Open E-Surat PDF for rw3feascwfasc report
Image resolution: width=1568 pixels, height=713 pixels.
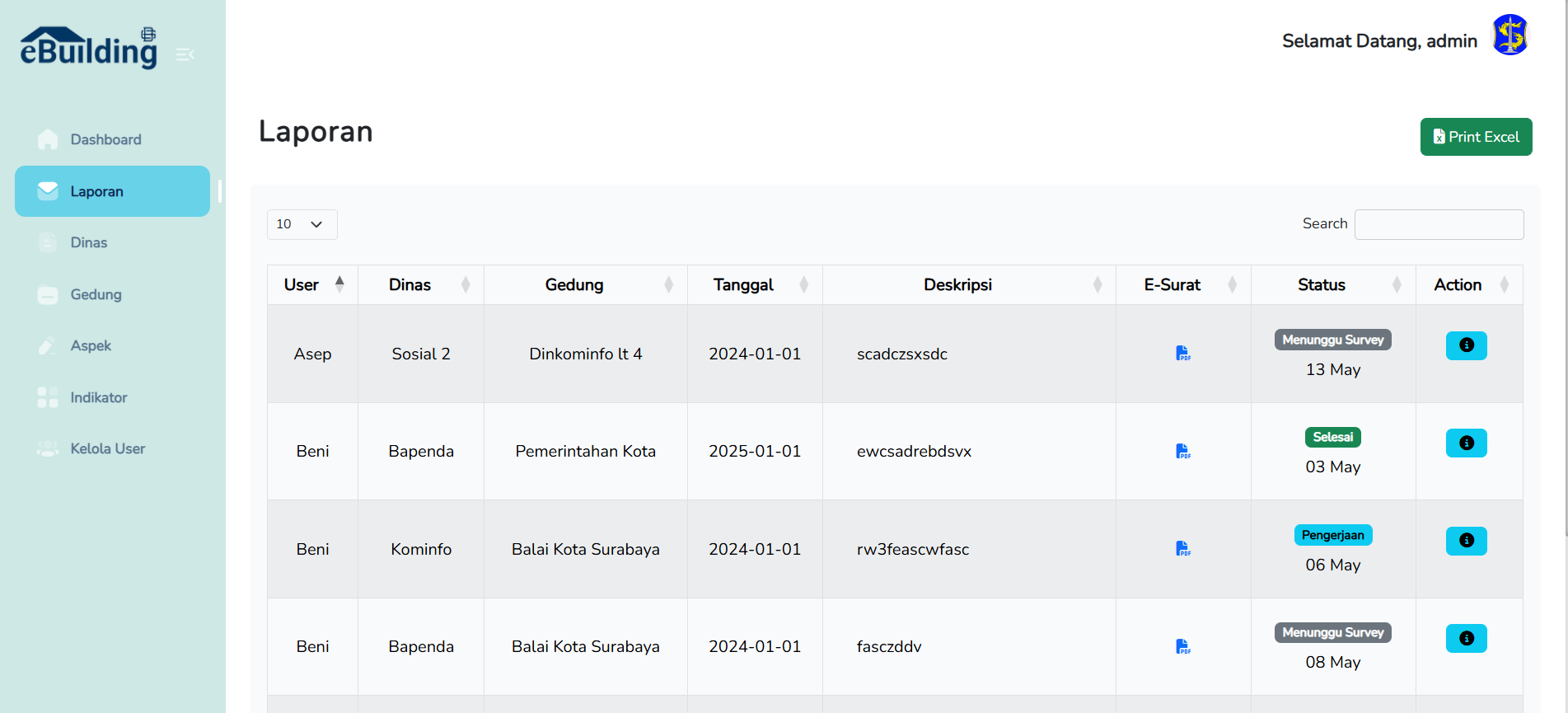pyautogui.click(x=1183, y=549)
